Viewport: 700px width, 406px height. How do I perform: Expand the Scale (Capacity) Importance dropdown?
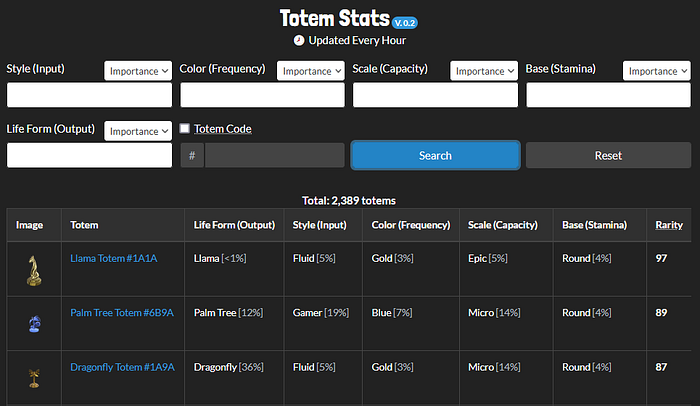point(484,71)
